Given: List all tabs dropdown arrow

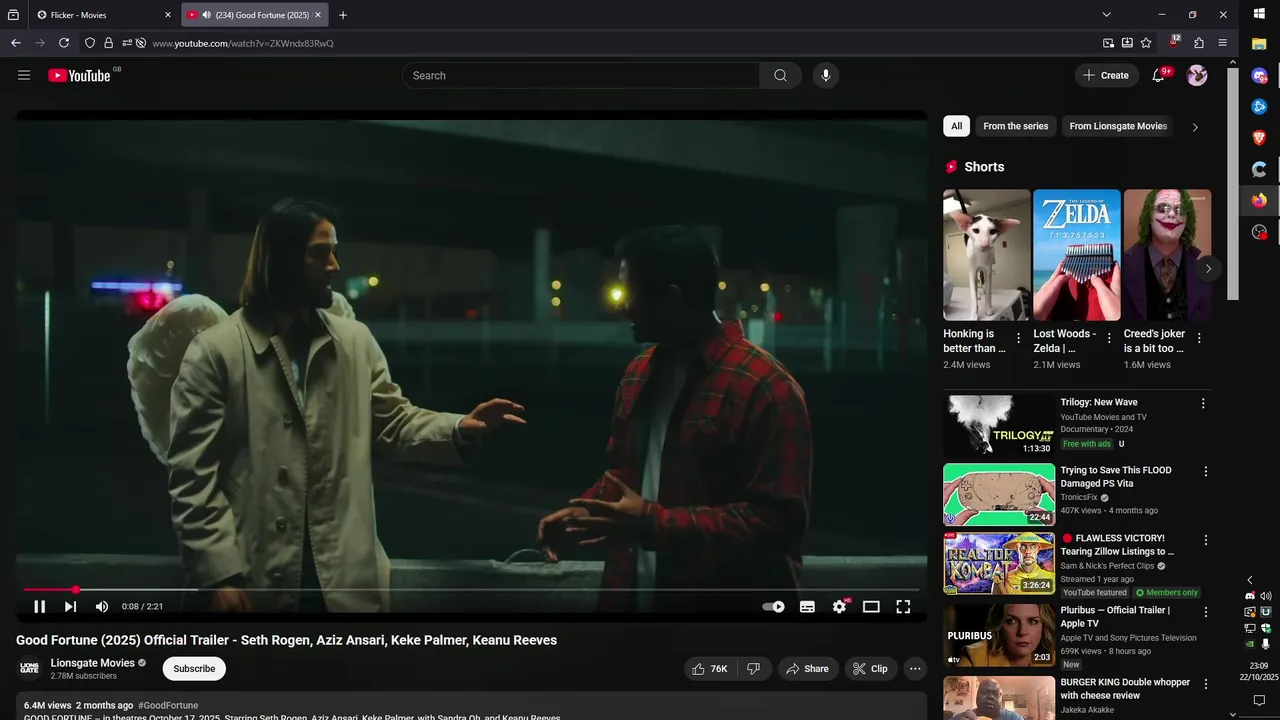Looking at the screenshot, I should 1106,15.
